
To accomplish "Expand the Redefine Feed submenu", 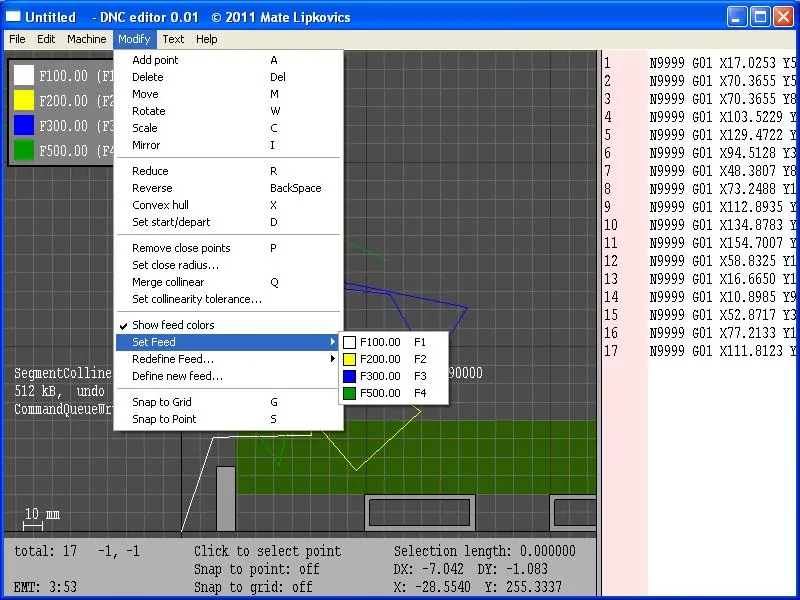I will pos(229,359).
